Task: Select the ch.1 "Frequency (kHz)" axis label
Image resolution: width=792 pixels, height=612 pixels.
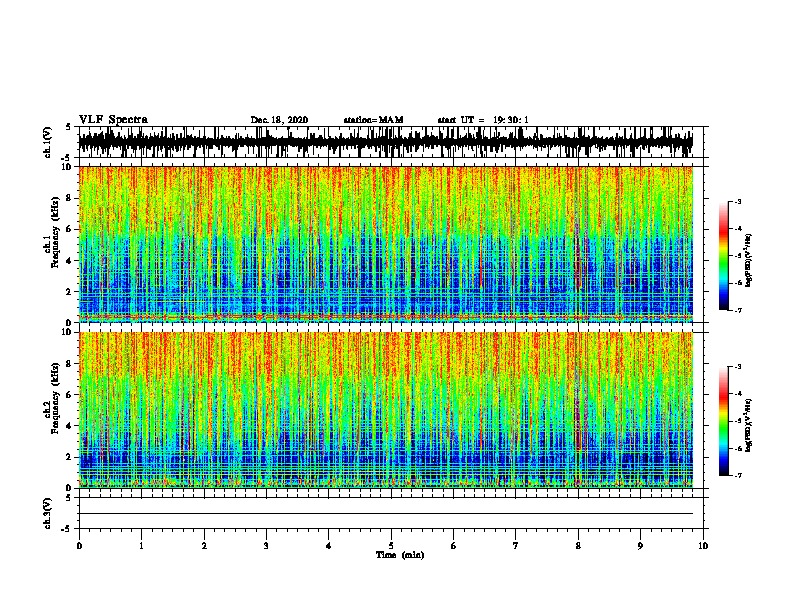Action: coord(55,232)
